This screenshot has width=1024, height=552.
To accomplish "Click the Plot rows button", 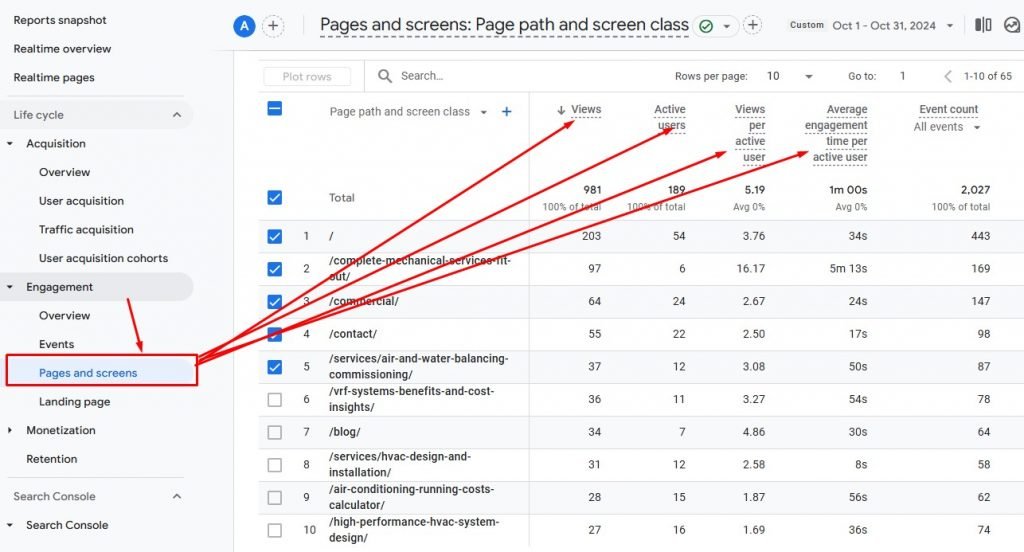I will (307, 76).
